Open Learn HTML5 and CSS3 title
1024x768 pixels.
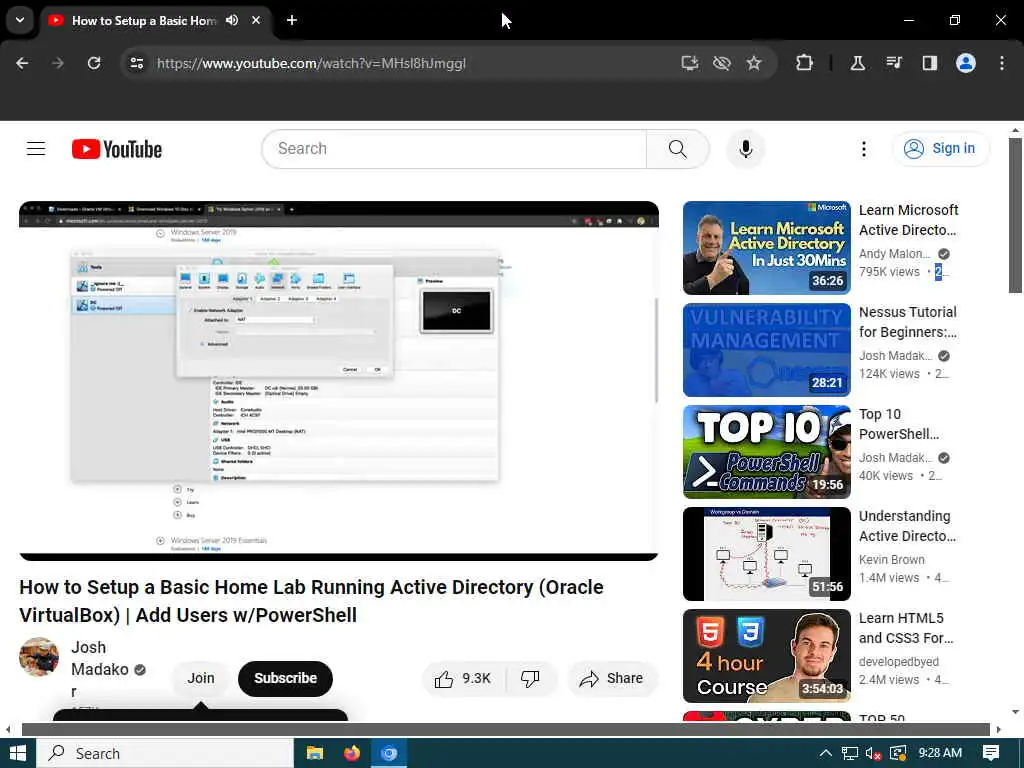[906, 628]
